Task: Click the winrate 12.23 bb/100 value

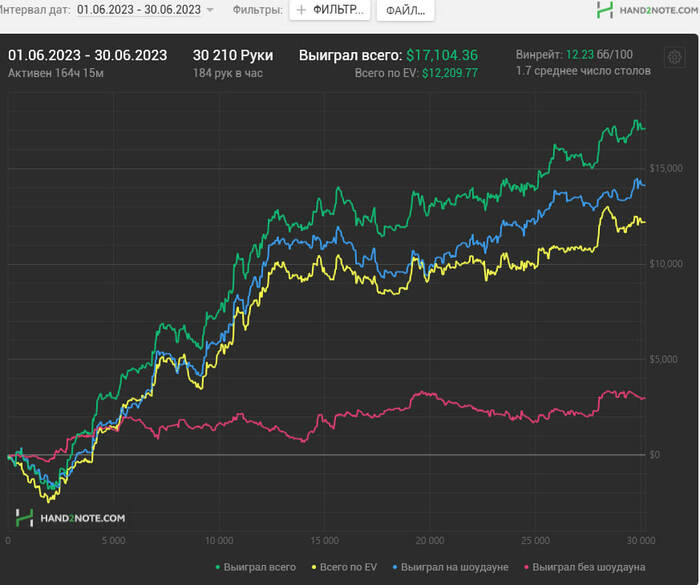Action: click(600, 54)
